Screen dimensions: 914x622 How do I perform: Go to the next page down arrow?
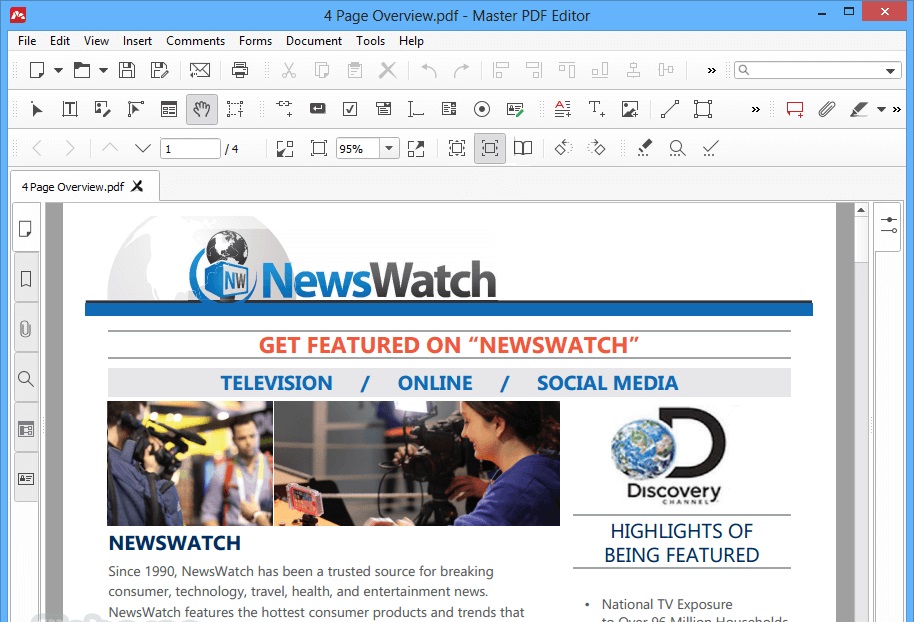point(142,148)
